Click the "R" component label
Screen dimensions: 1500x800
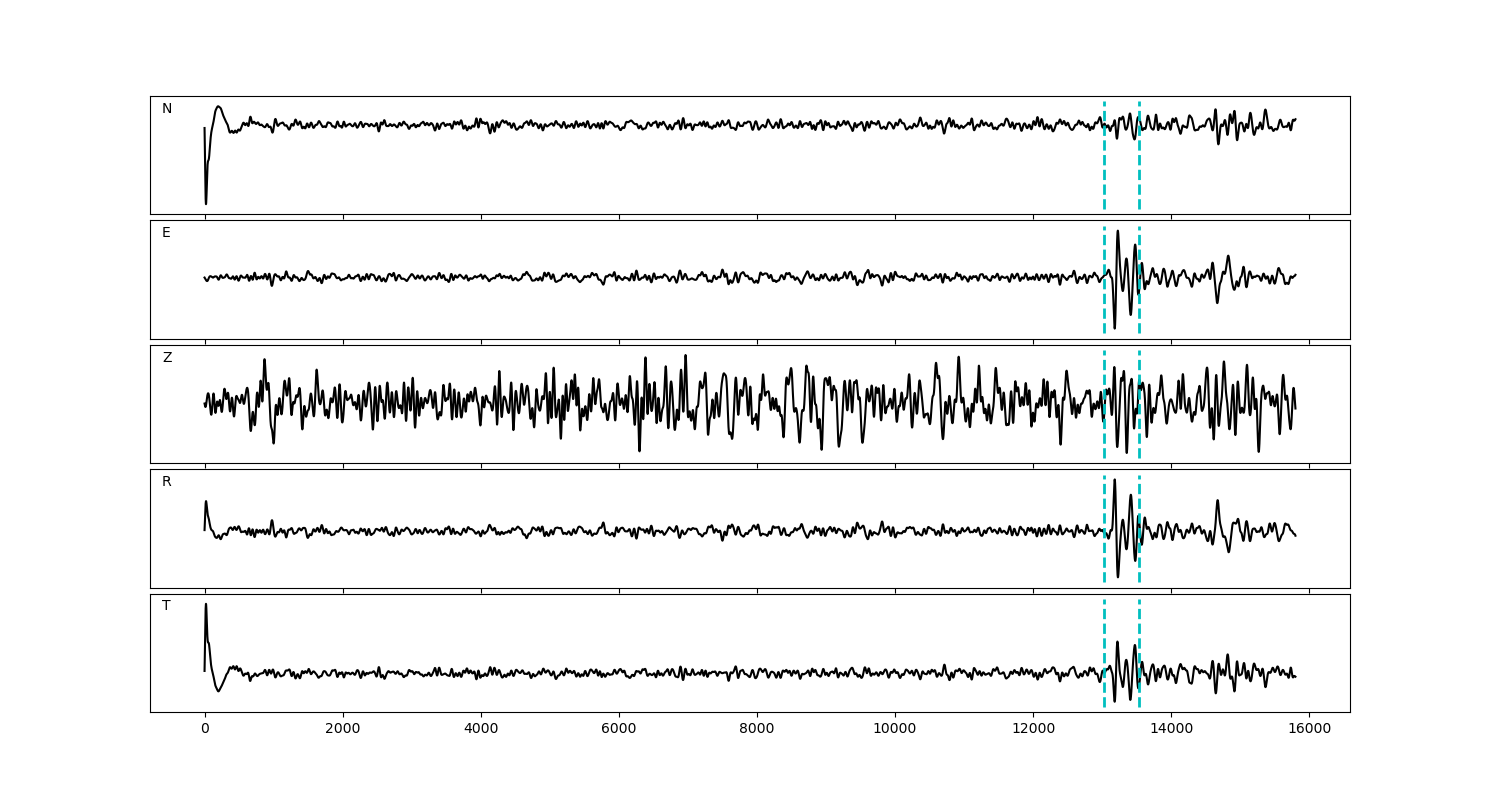(x=167, y=482)
